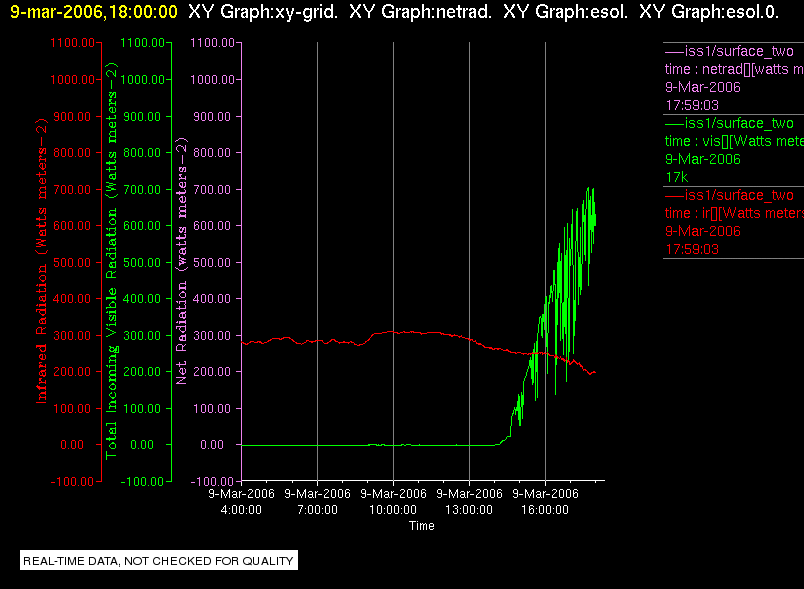
Task: Click the REAL-TIME DATA quality notice box
Action: click(159, 560)
